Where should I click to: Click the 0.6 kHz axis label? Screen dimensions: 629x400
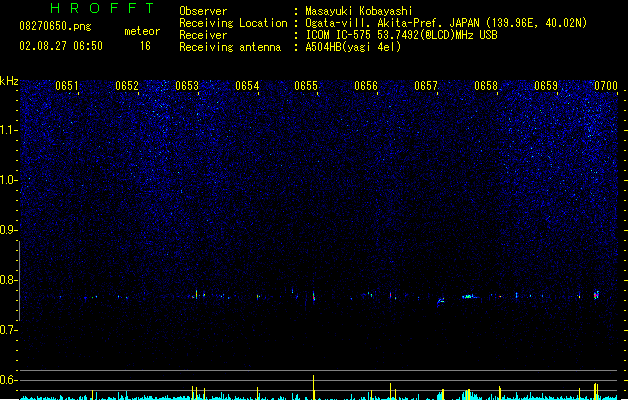[x=8, y=380]
